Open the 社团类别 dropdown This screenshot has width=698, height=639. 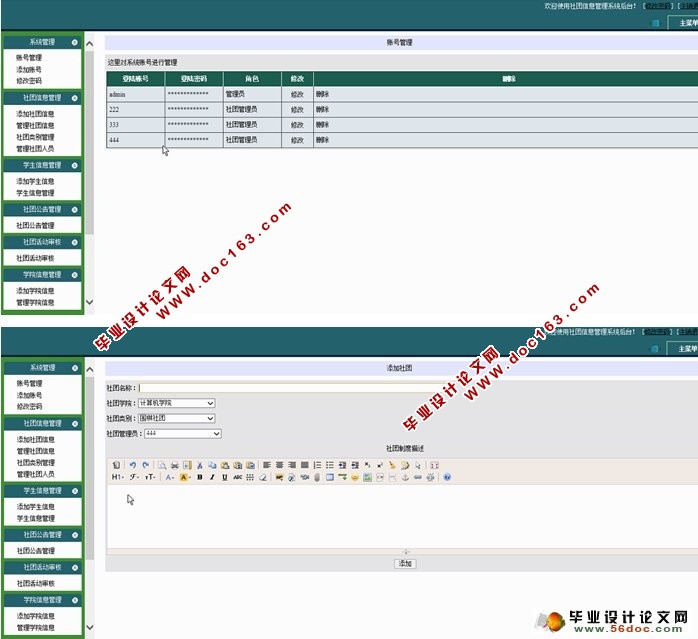tap(177, 418)
